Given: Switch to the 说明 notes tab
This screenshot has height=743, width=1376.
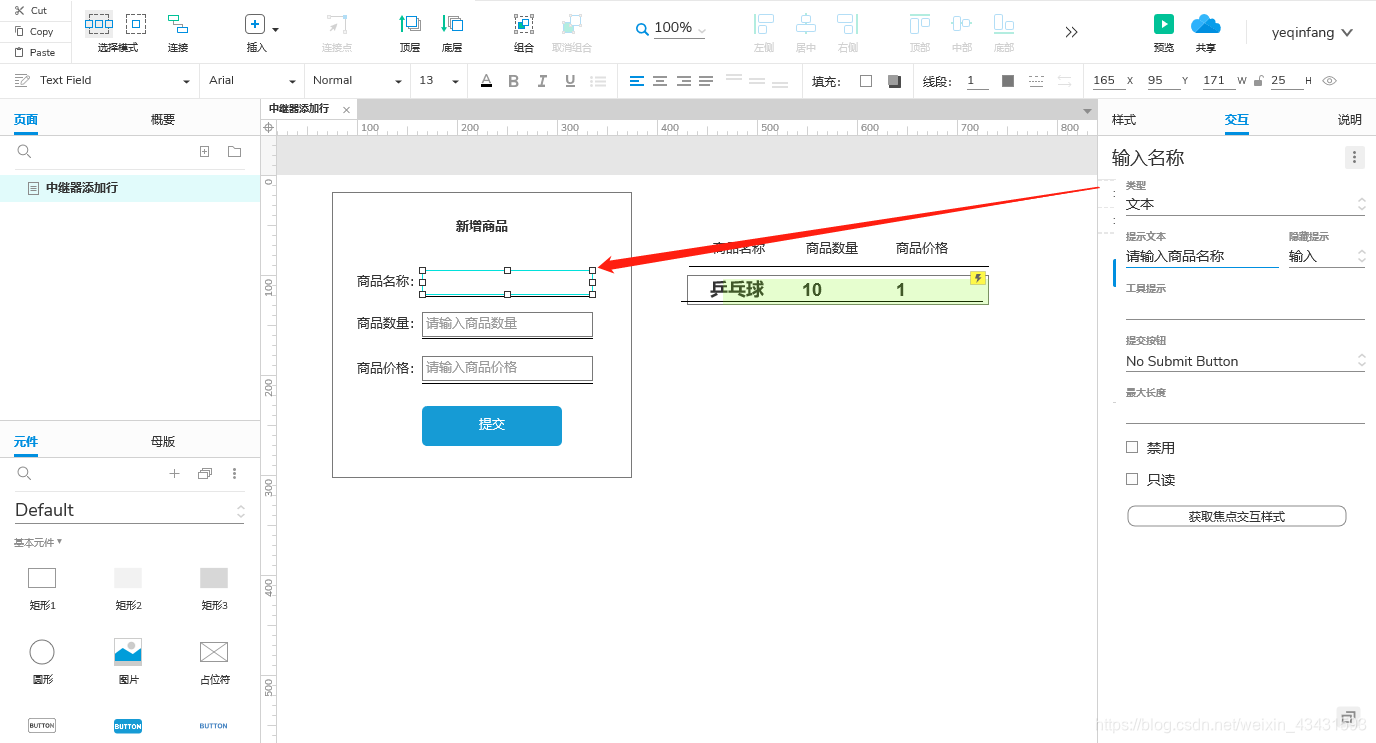Looking at the screenshot, I should pos(1350,120).
